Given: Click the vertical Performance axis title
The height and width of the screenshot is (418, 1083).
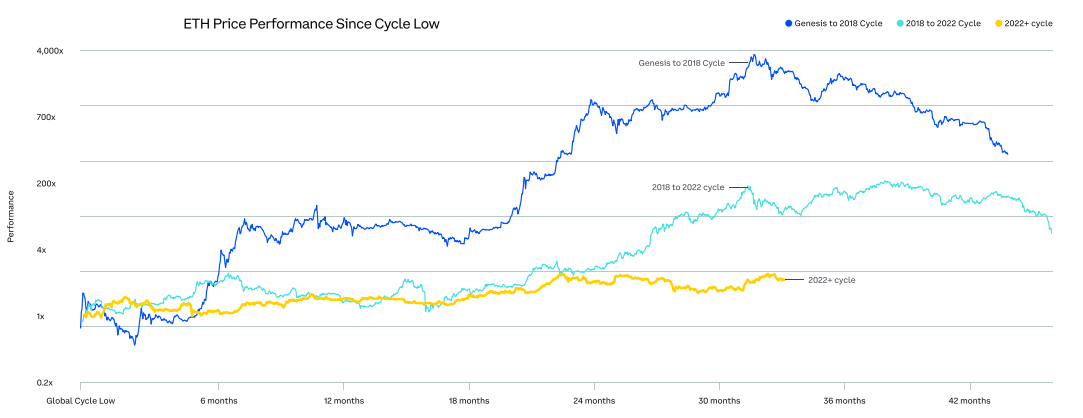Looking at the screenshot, I should click(x=11, y=217).
